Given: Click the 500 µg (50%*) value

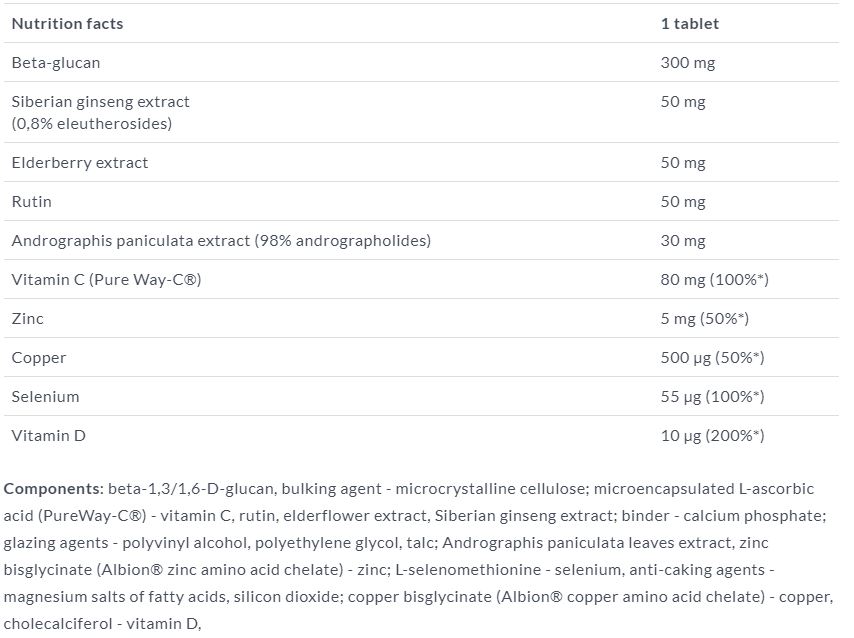Looking at the screenshot, I should [713, 357].
